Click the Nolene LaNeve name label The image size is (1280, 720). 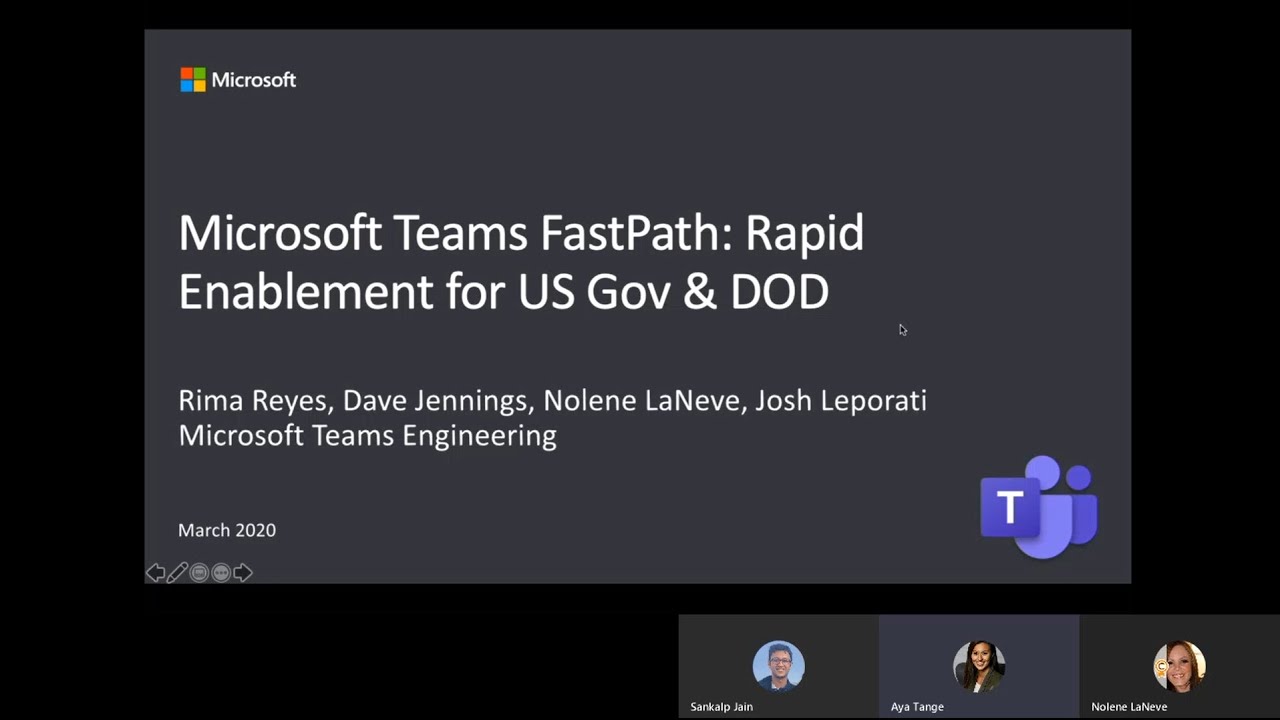pos(1129,707)
